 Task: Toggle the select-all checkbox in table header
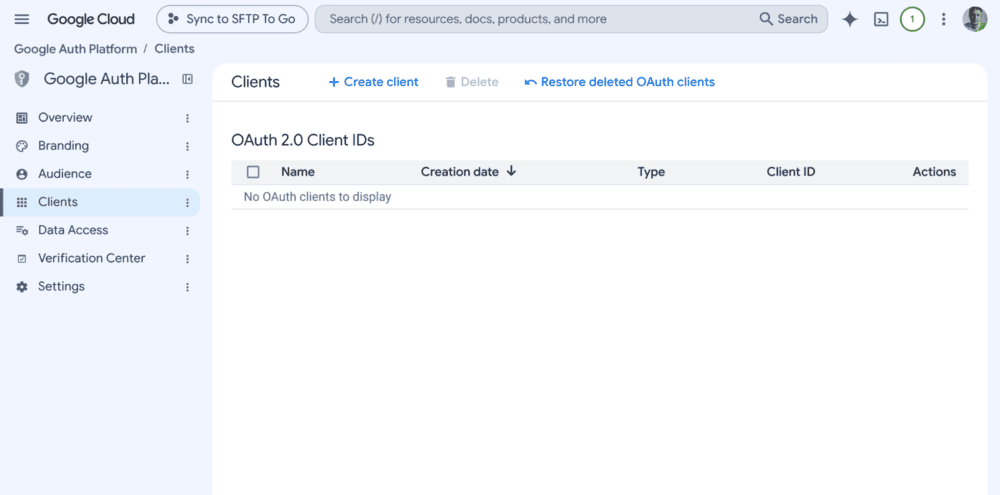[253, 172]
